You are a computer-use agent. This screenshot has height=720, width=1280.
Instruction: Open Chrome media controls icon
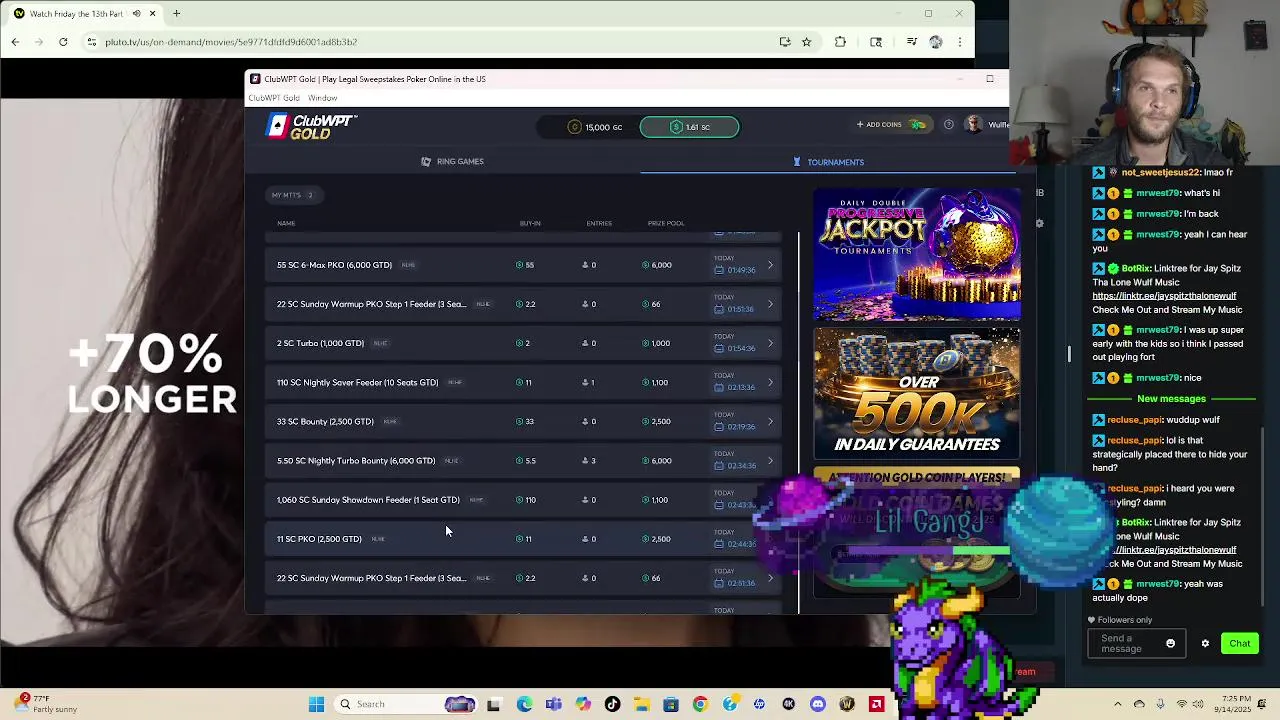[x=912, y=42]
